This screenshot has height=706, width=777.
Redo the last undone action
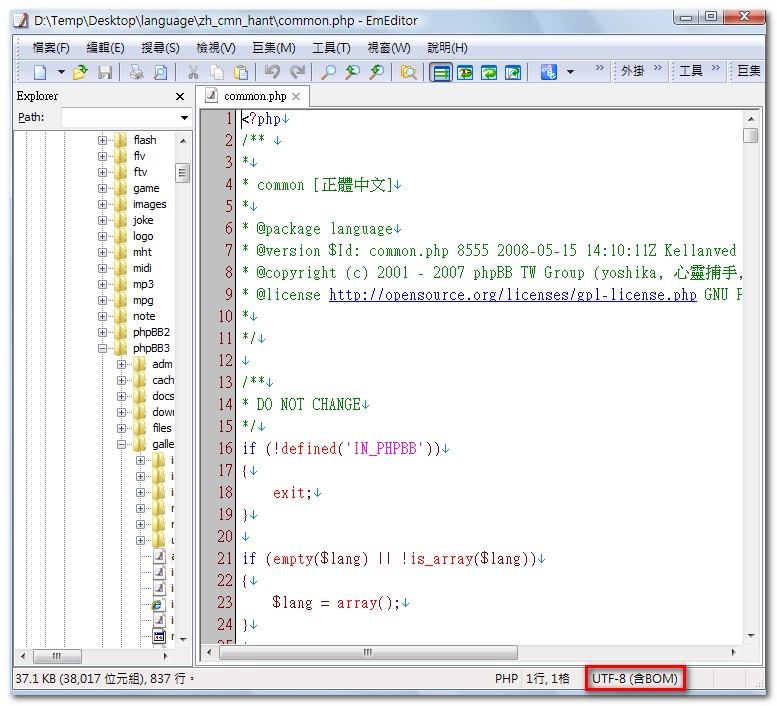pos(297,72)
